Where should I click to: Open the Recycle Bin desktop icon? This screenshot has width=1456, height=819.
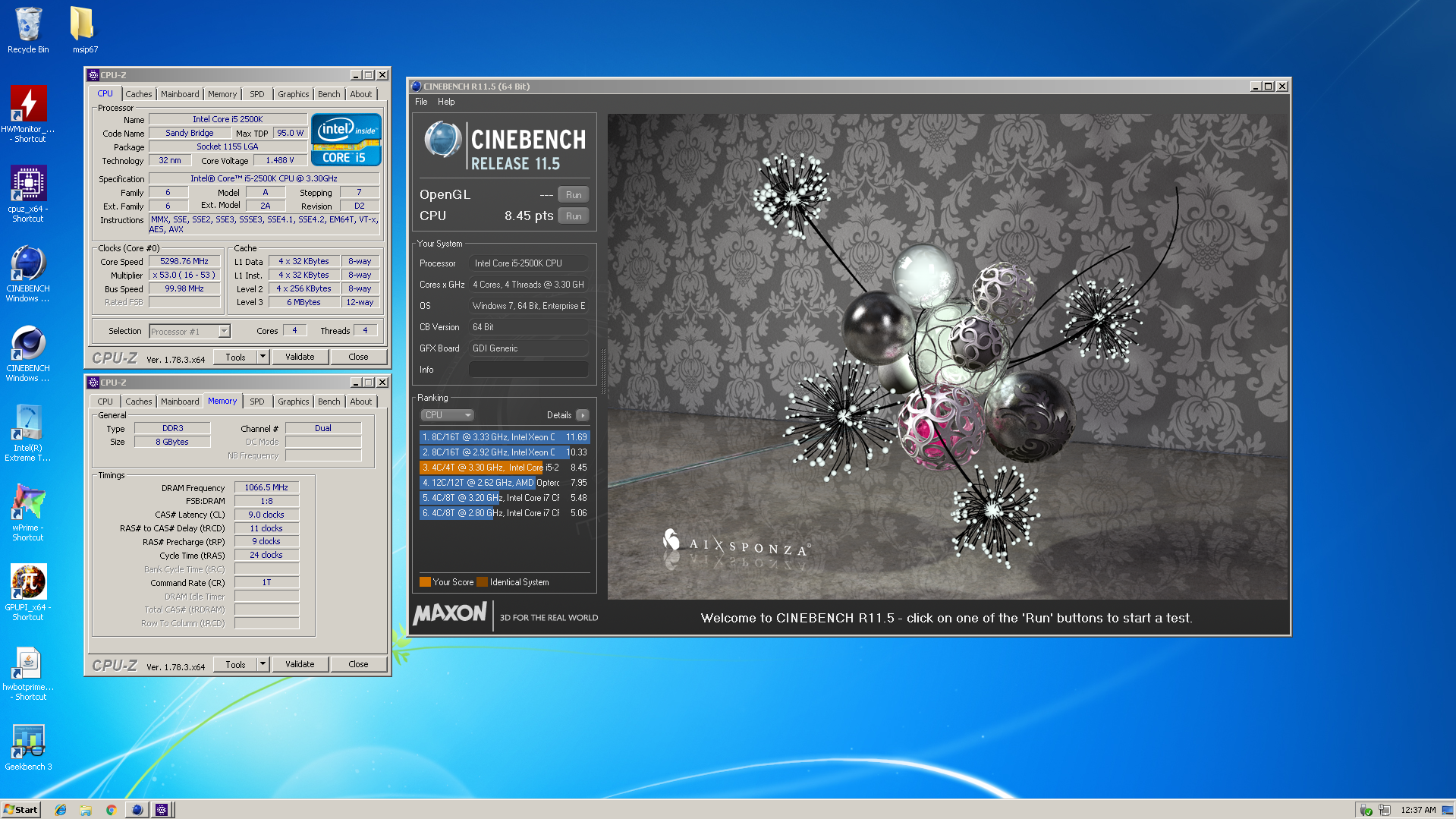[x=28, y=30]
